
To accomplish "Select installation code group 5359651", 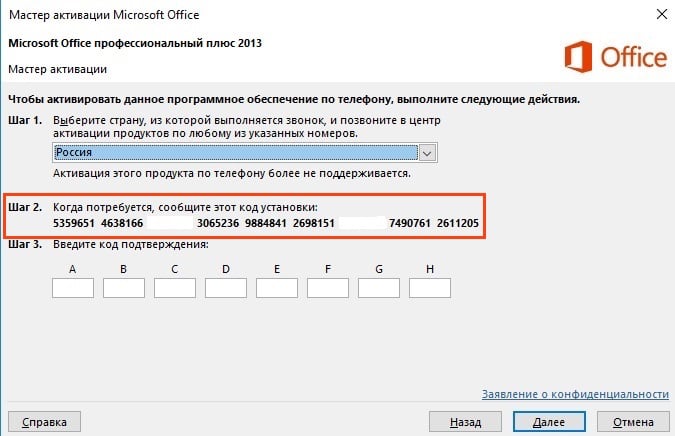I will [74, 223].
